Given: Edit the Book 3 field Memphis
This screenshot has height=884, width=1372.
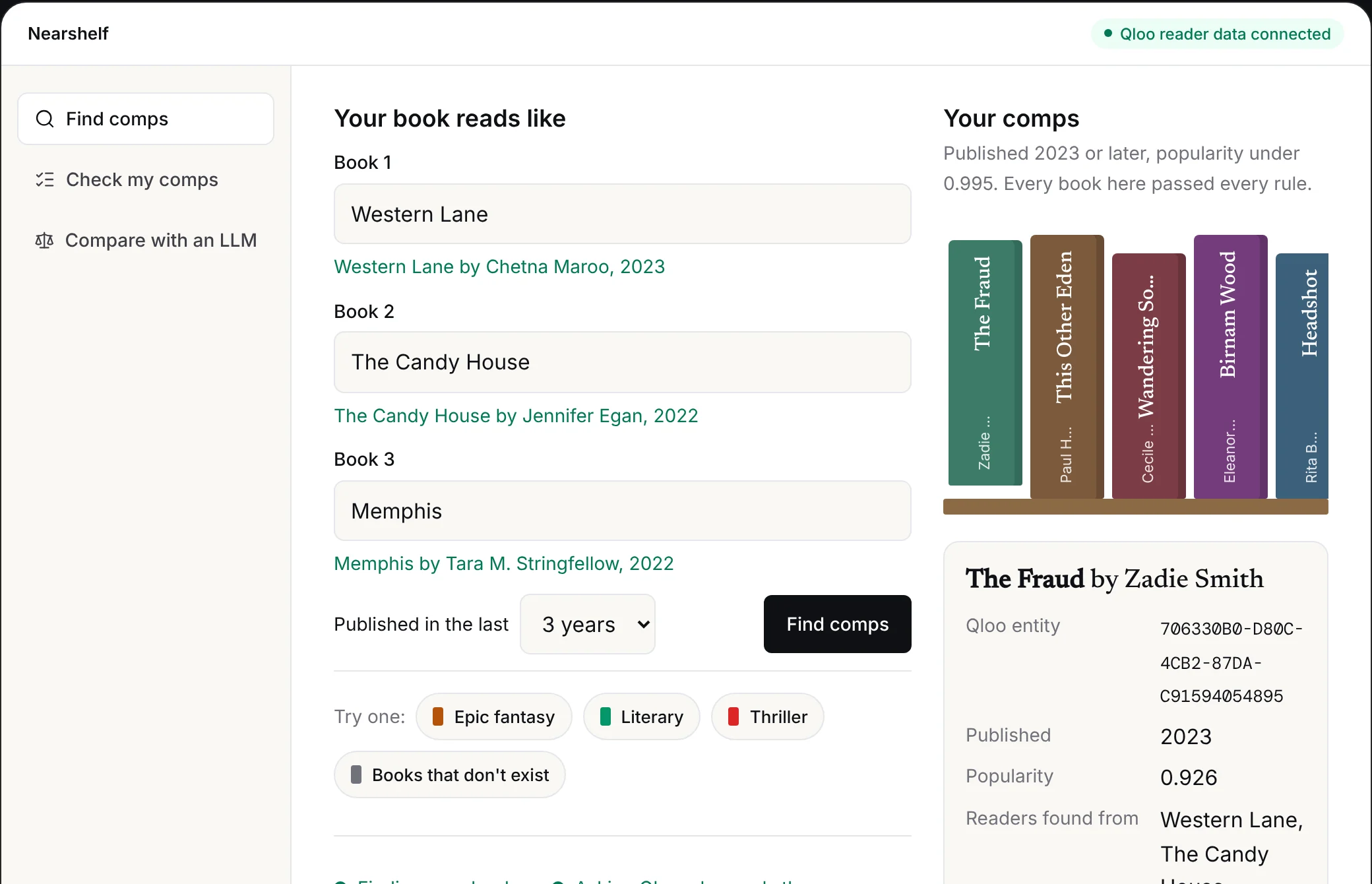Looking at the screenshot, I should tap(623, 511).
